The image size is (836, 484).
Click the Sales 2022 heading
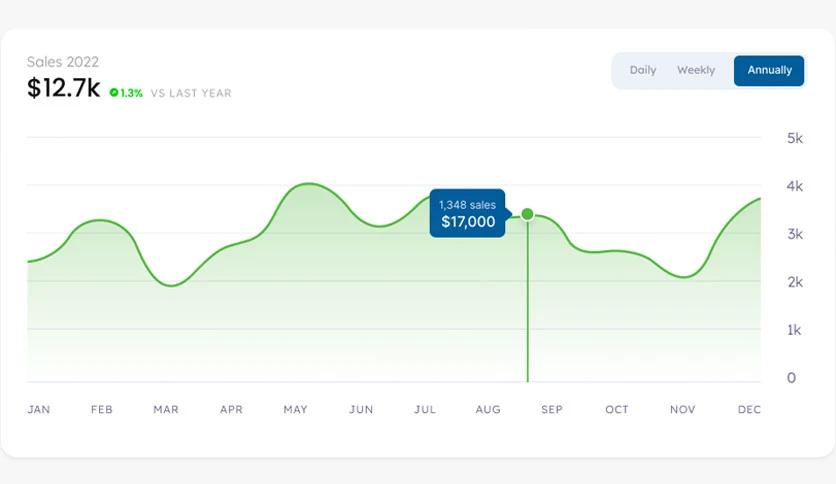63,62
